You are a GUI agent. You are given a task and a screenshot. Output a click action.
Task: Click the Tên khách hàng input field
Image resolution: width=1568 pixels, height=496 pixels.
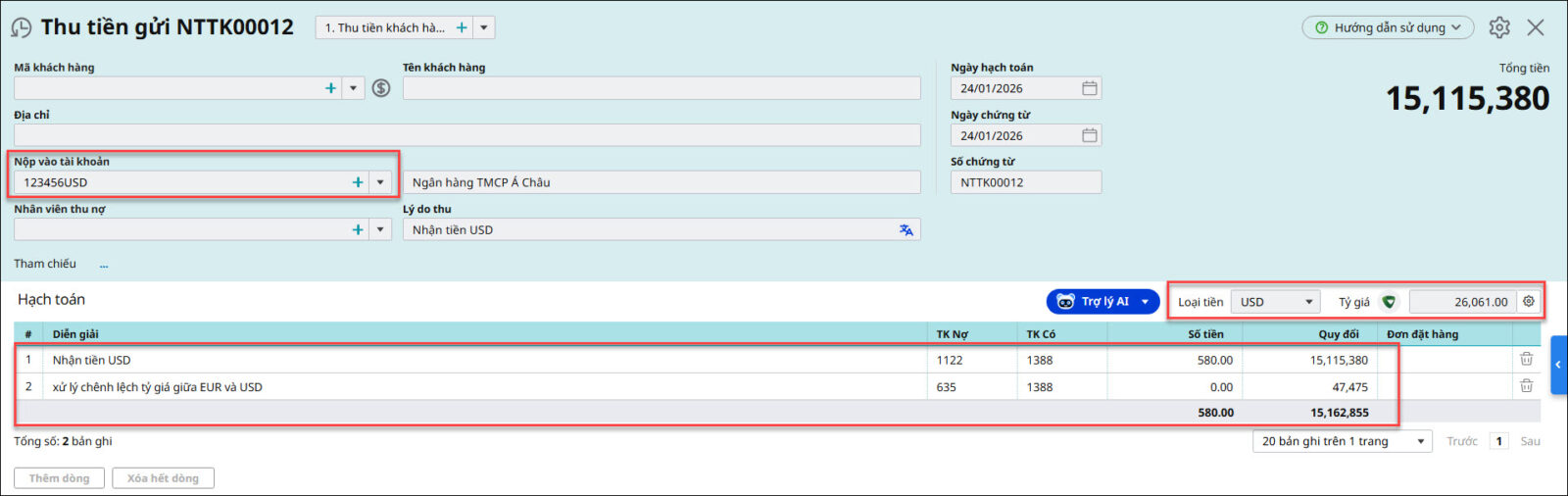point(661,88)
